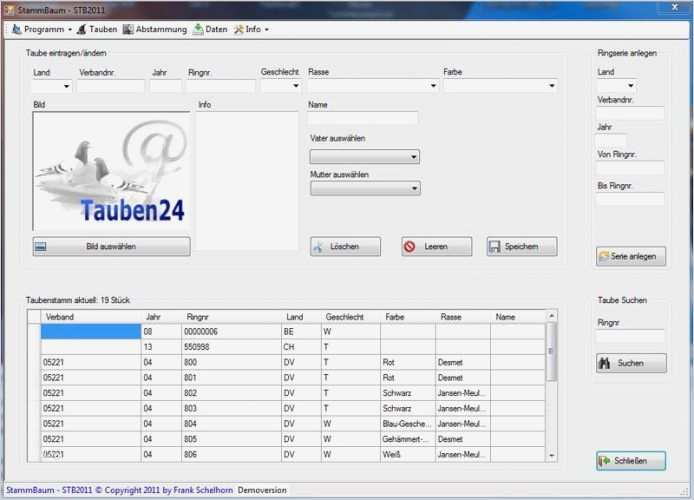Select table cell with ringnr 550998
The width and height of the screenshot is (694, 500).
[231, 347]
